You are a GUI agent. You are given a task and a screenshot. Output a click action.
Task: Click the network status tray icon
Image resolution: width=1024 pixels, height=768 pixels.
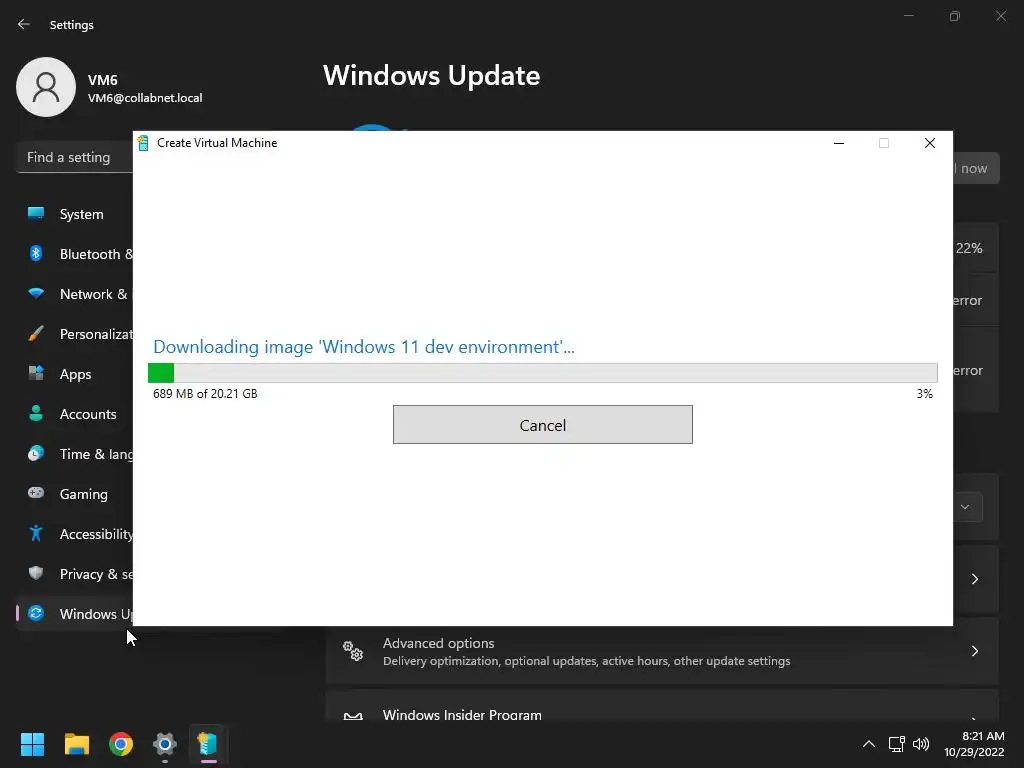897,744
